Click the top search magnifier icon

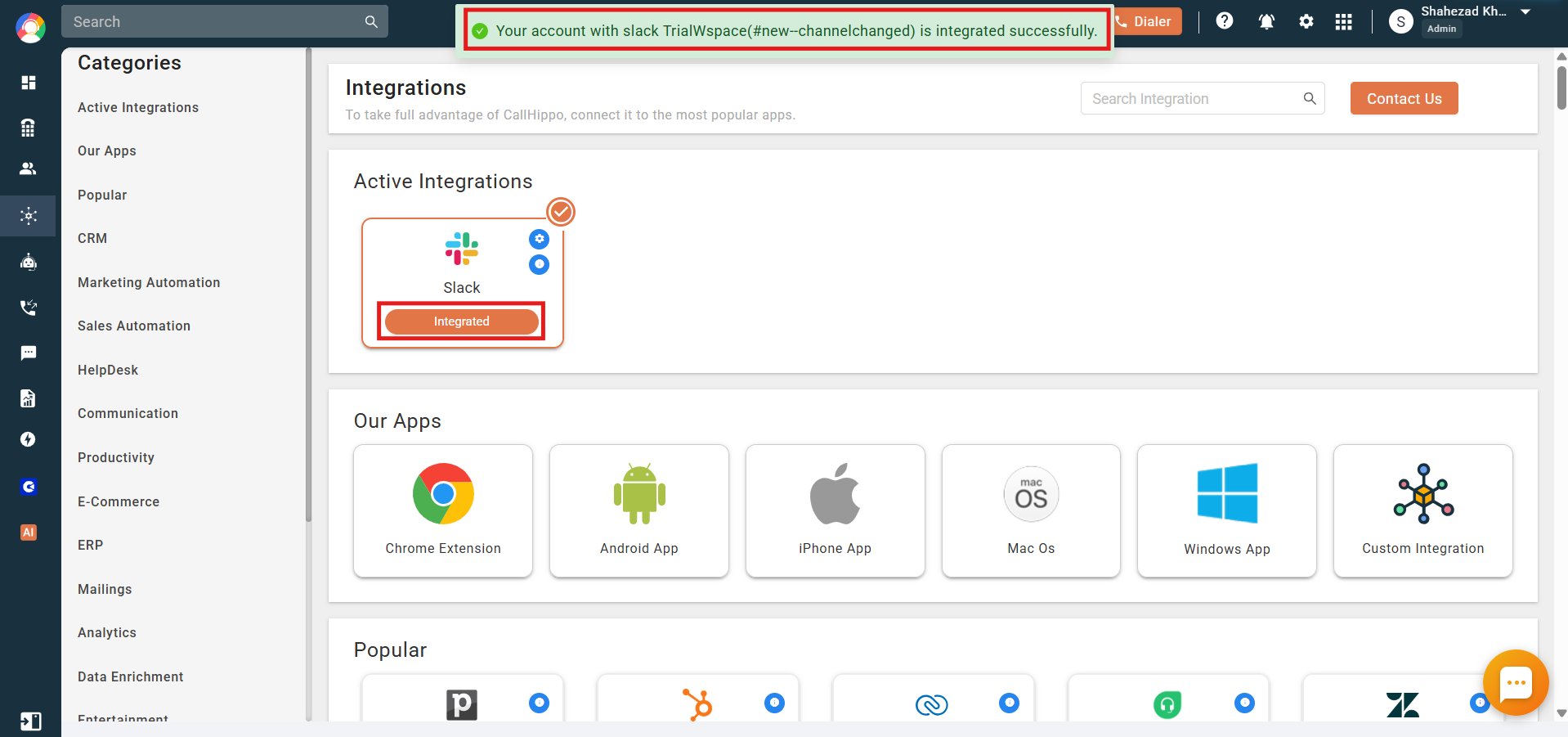pyautogui.click(x=371, y=22)
